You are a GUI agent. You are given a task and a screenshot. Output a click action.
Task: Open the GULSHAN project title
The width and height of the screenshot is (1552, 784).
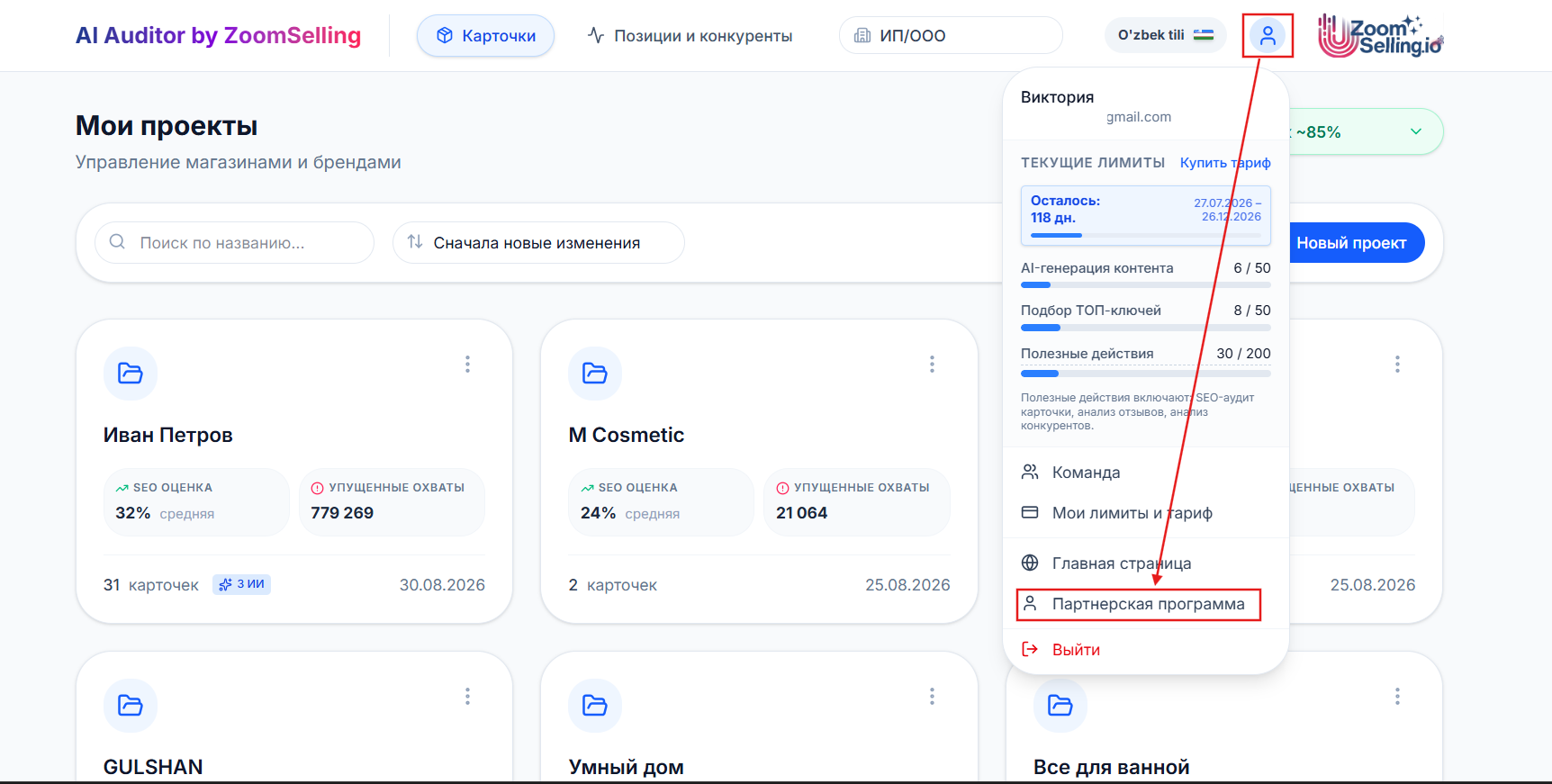[x=153, y=767]
